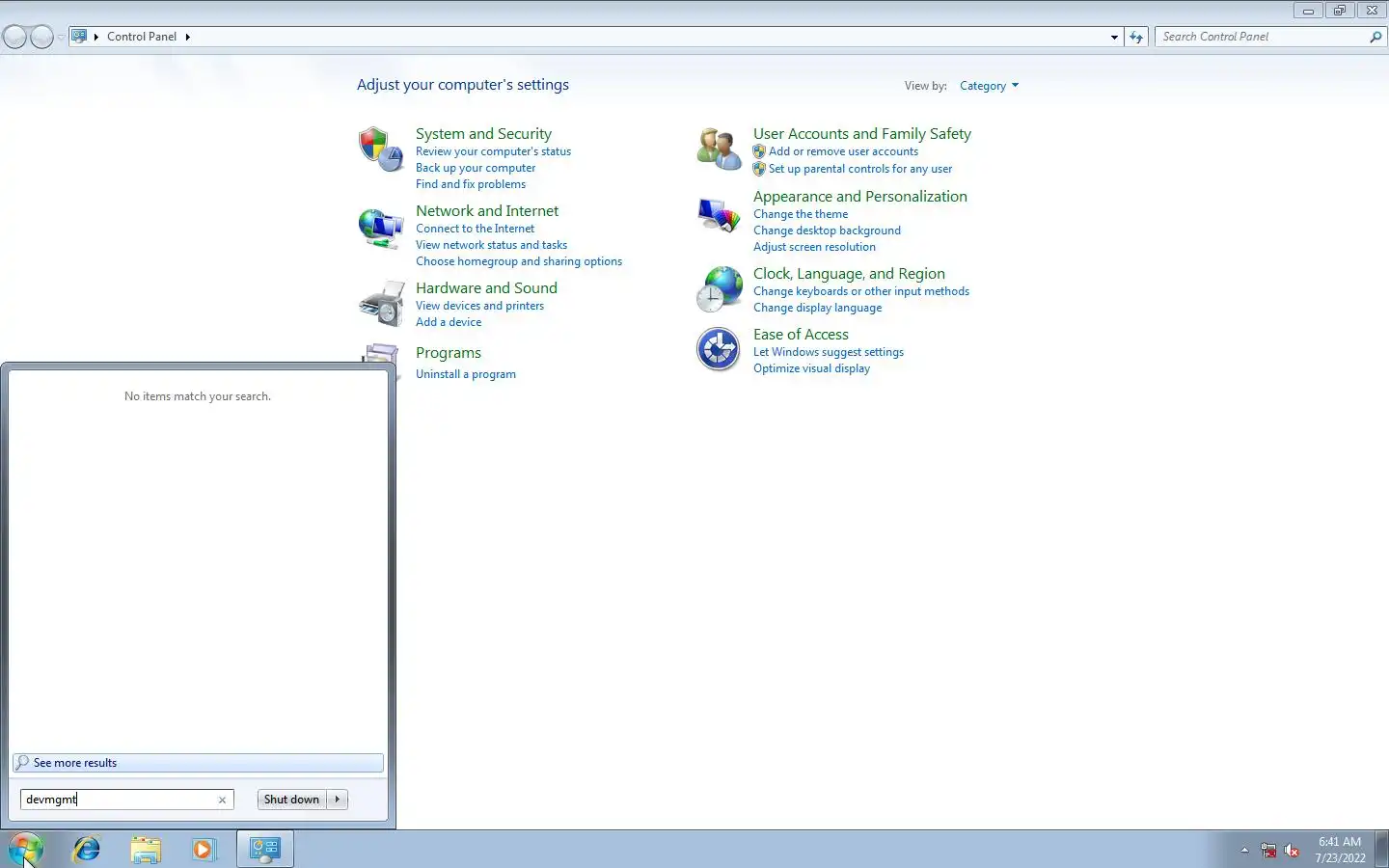The height and width of the screenshot is (868, 1389).
Task: Focus the Start menu search box
Action: pyautogui.click(x=126, y=800)
